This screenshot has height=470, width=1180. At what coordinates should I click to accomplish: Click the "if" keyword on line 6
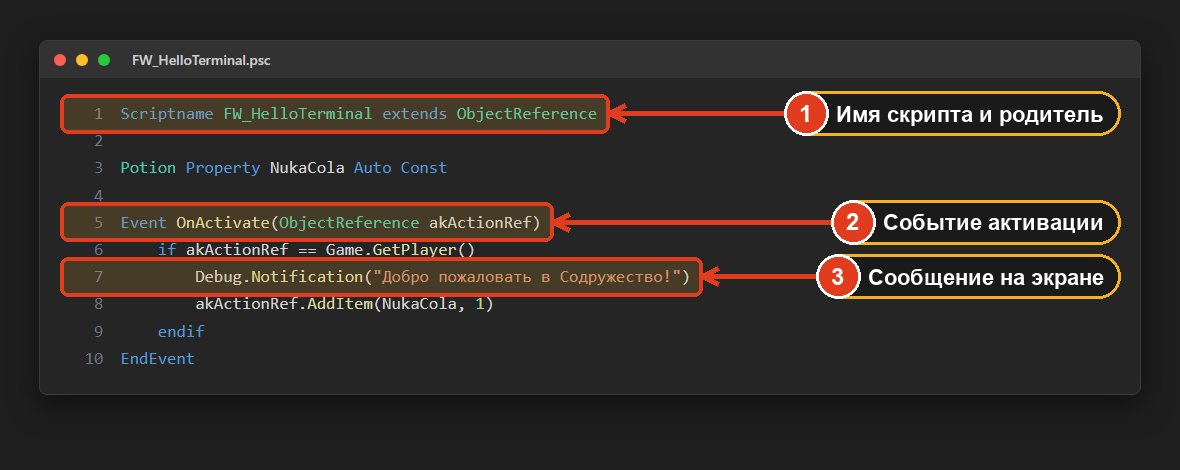point(167,250)
